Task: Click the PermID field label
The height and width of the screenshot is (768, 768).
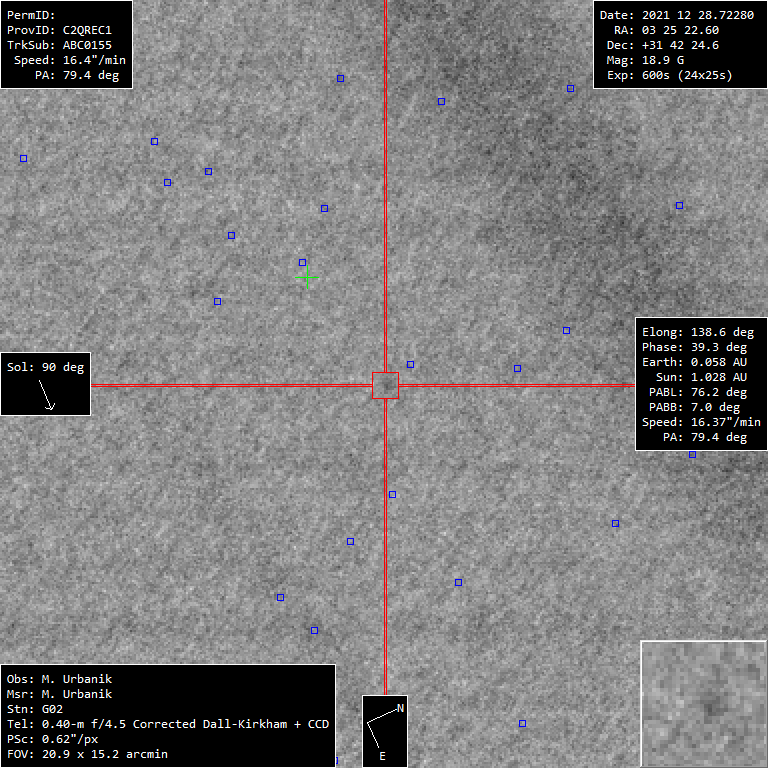Action: (31, 15)
